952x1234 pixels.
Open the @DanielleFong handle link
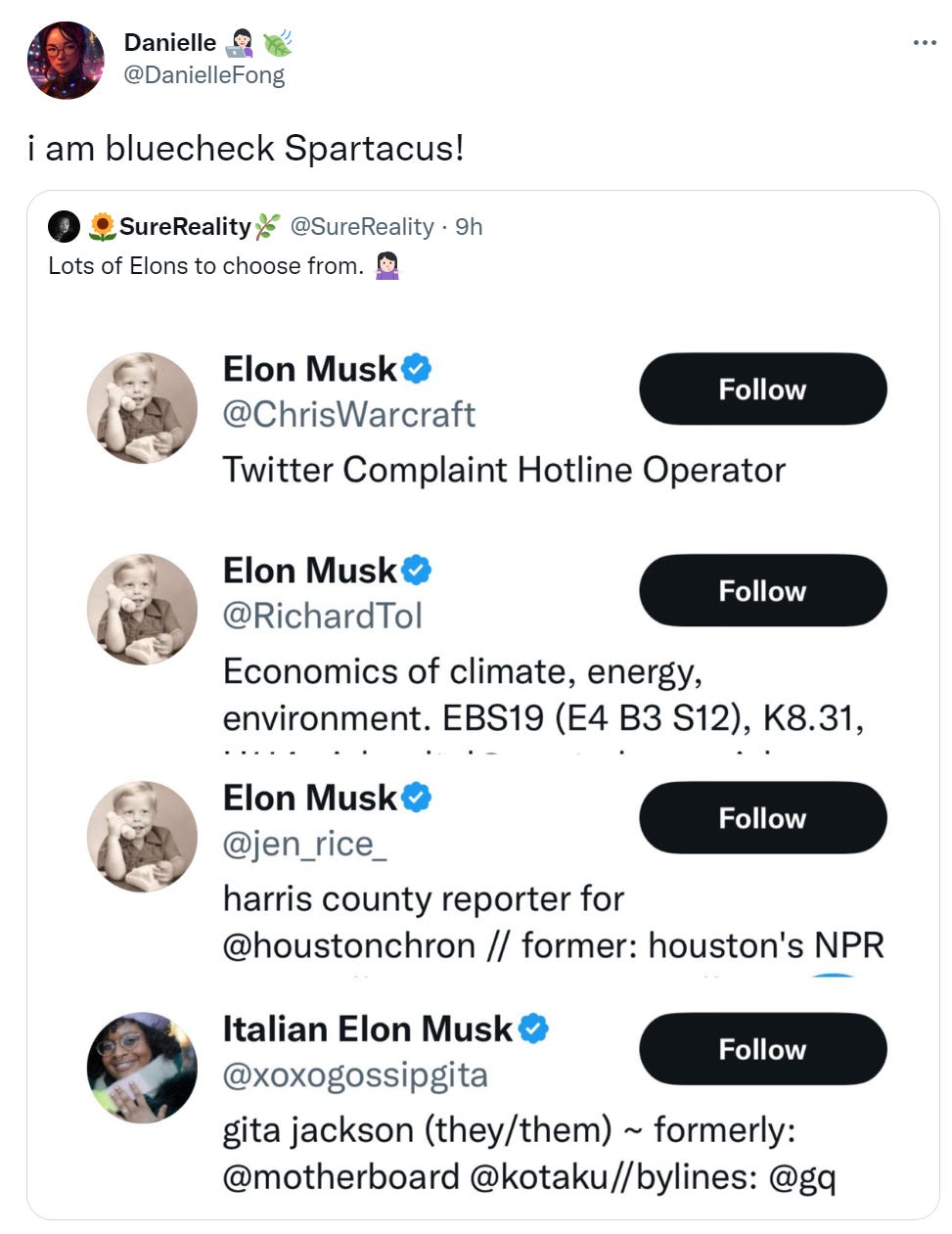click(204, 75)
